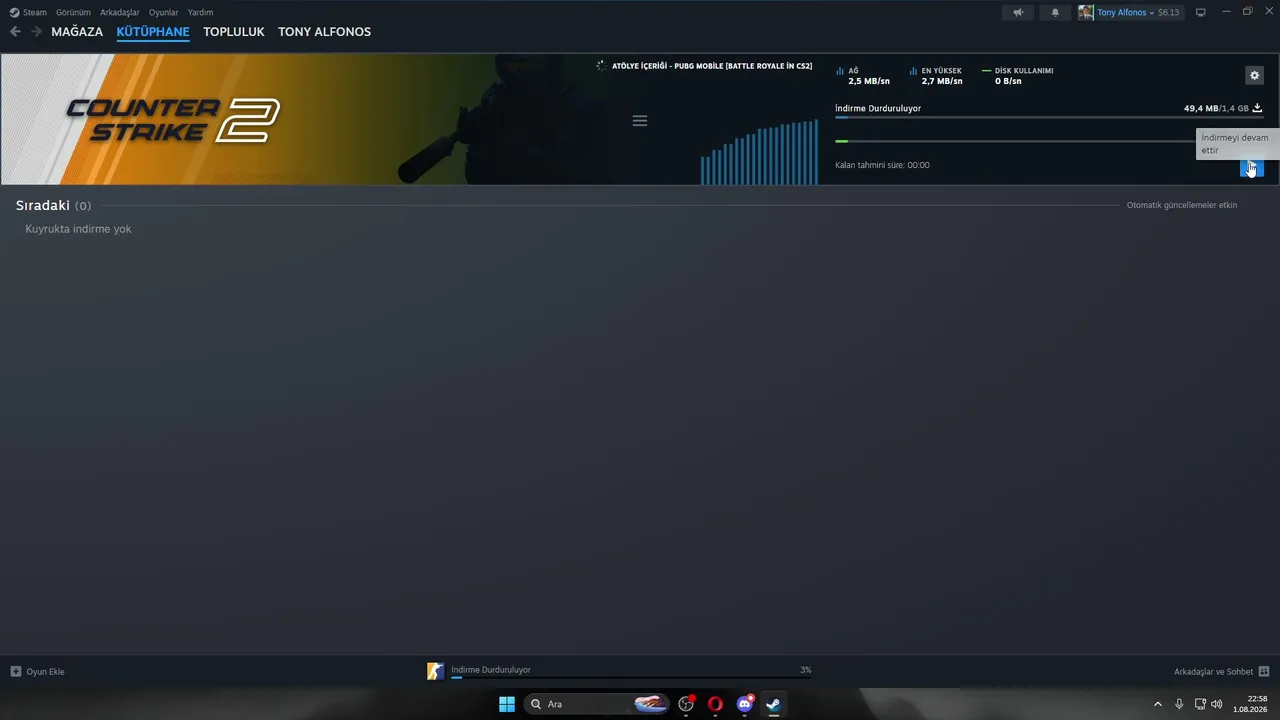Click the DİSK KULLANIMI 0 B/sn stat
This screenshot has width=1280, height=720.
[1018, 76]
